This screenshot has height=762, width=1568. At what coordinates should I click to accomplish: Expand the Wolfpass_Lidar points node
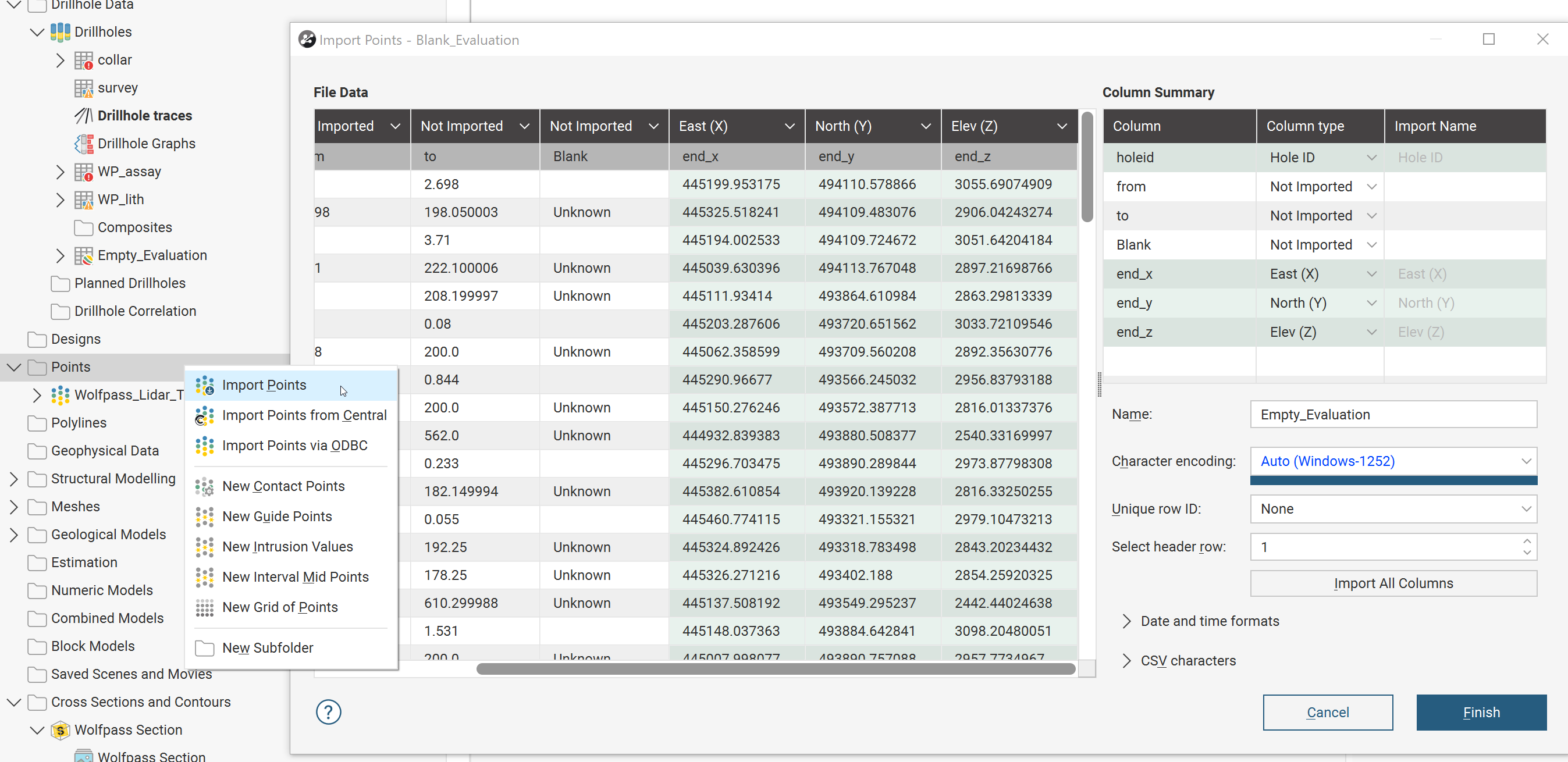37,395
